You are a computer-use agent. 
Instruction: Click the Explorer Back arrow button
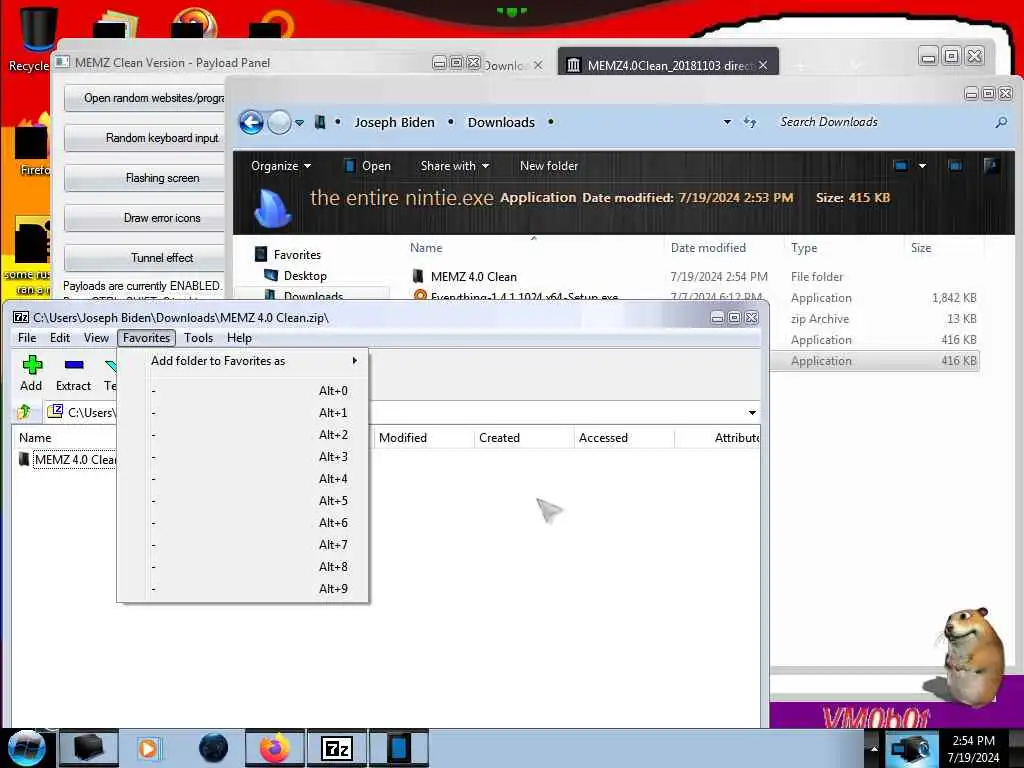tap(251, 122)
